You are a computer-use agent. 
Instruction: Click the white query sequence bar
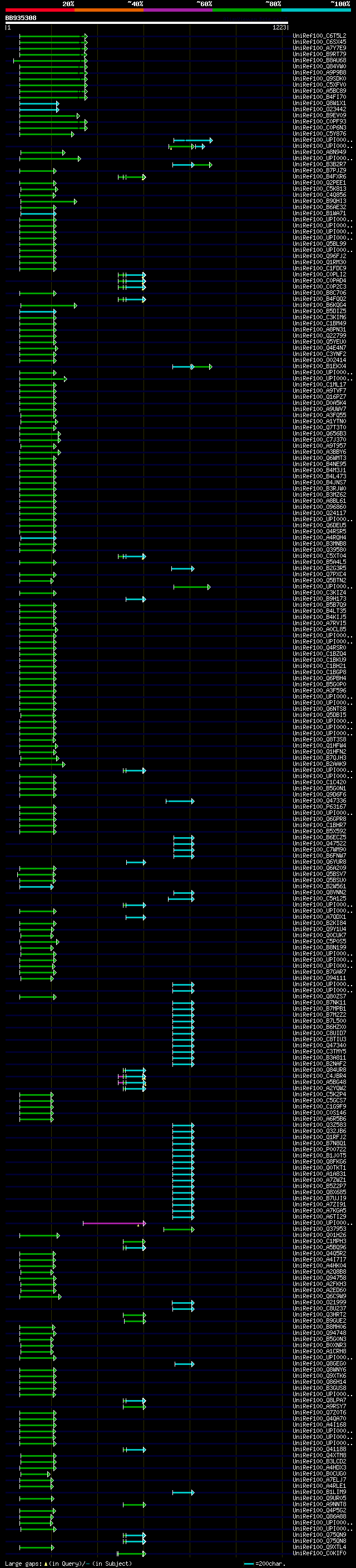(147, 23)
